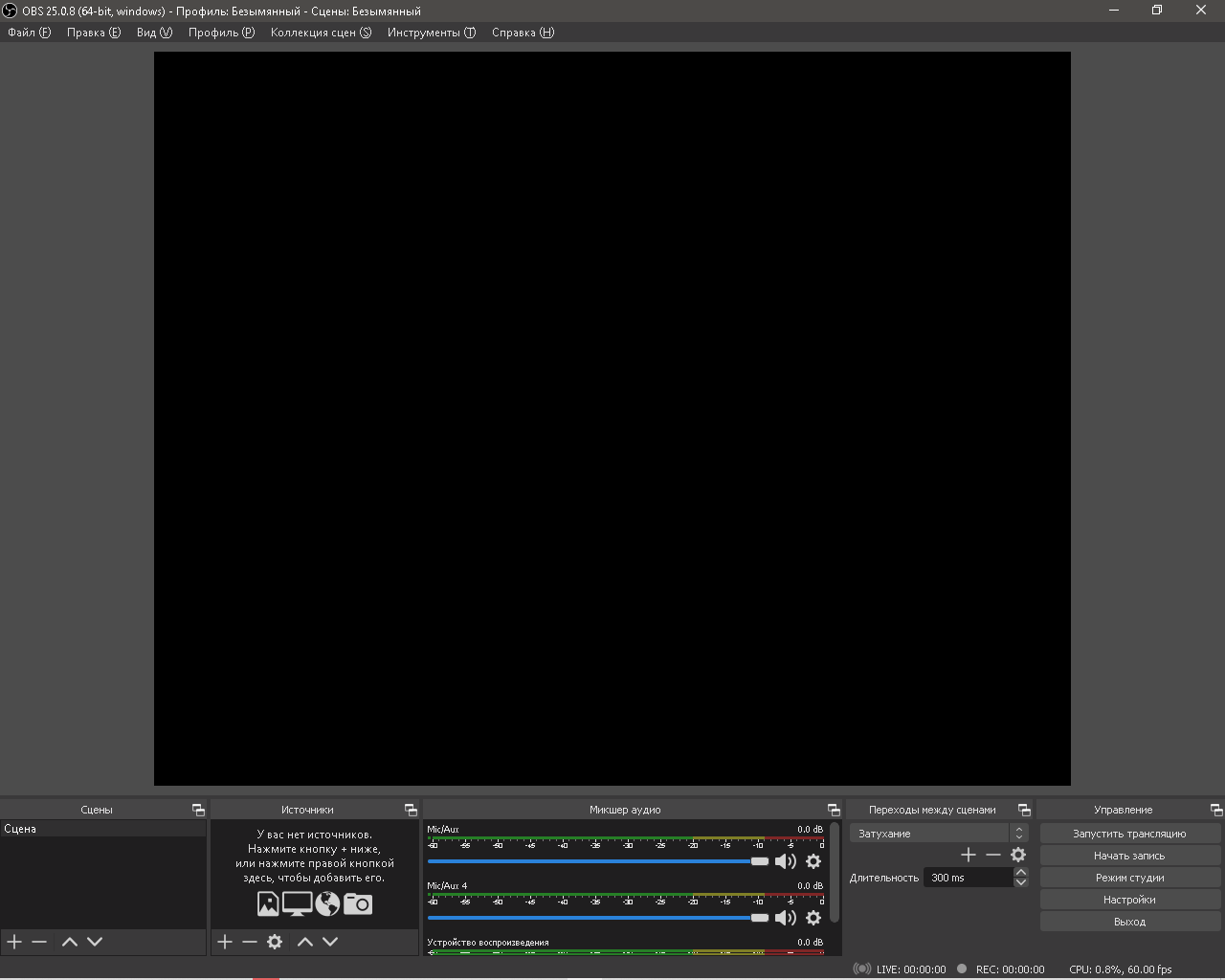Click the audio mixer vertical scrollbar
The width and height of the screenshot is (1225, 980).
click(x=835, y=872)
